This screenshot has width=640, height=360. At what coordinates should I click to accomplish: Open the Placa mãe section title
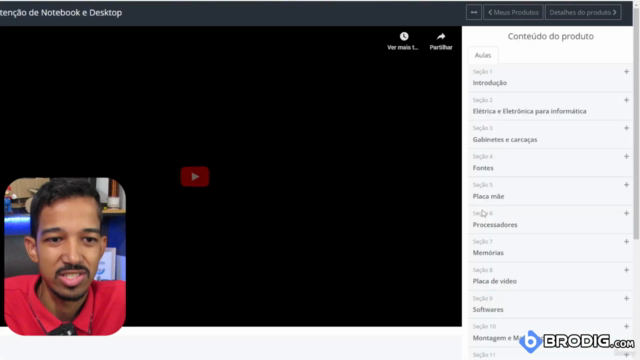point(488,196)
